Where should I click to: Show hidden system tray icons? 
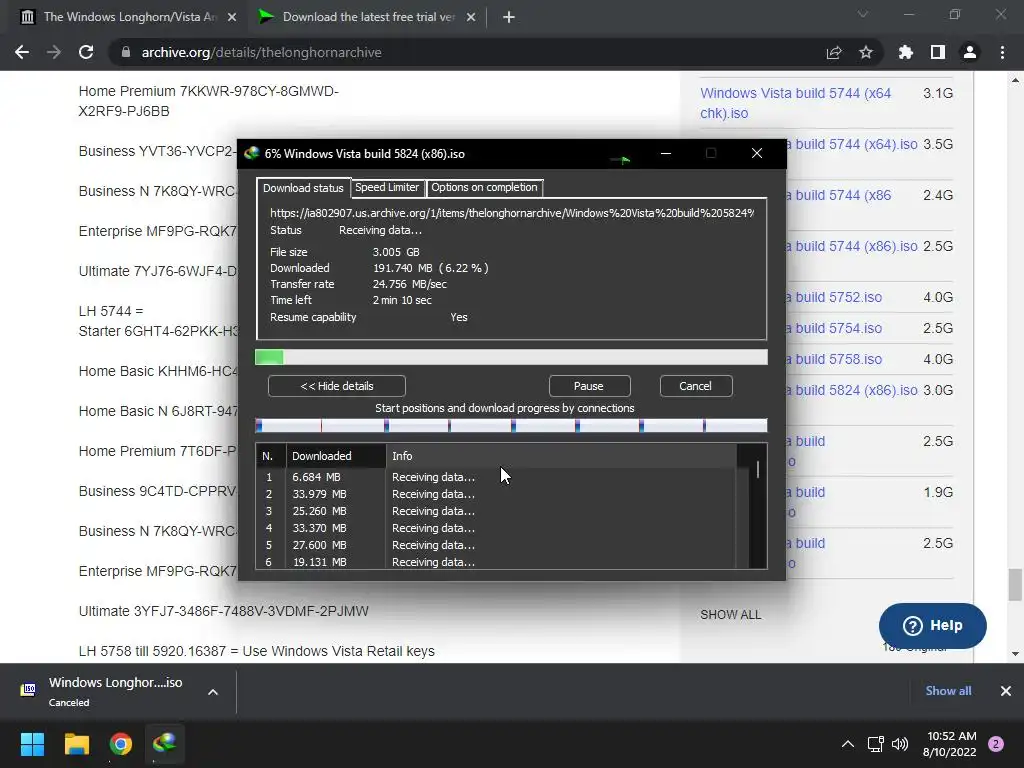pos(848,744)
